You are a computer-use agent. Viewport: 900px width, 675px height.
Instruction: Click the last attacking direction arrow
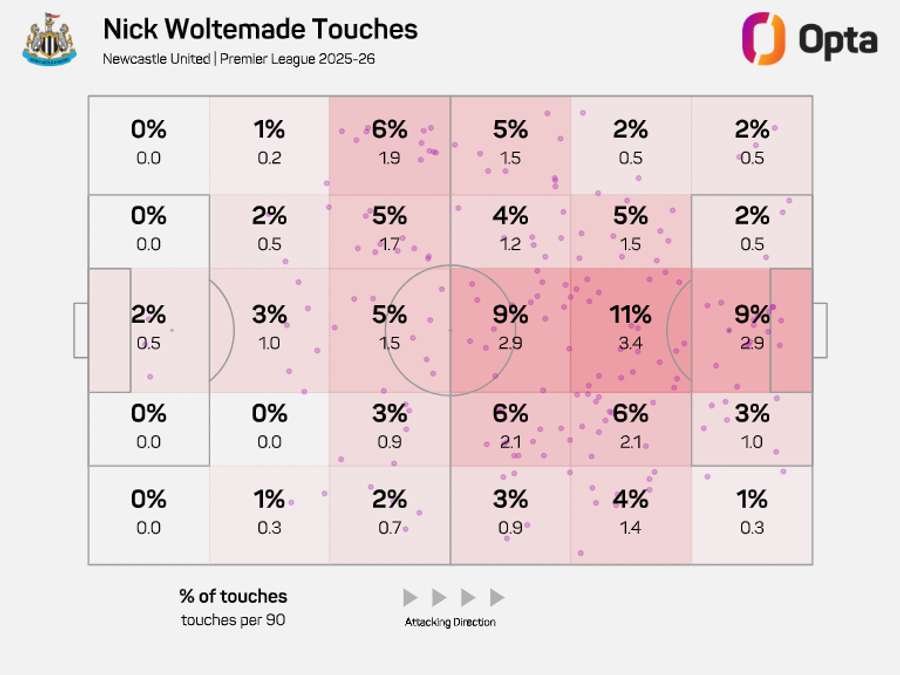[x=497, y=598]
